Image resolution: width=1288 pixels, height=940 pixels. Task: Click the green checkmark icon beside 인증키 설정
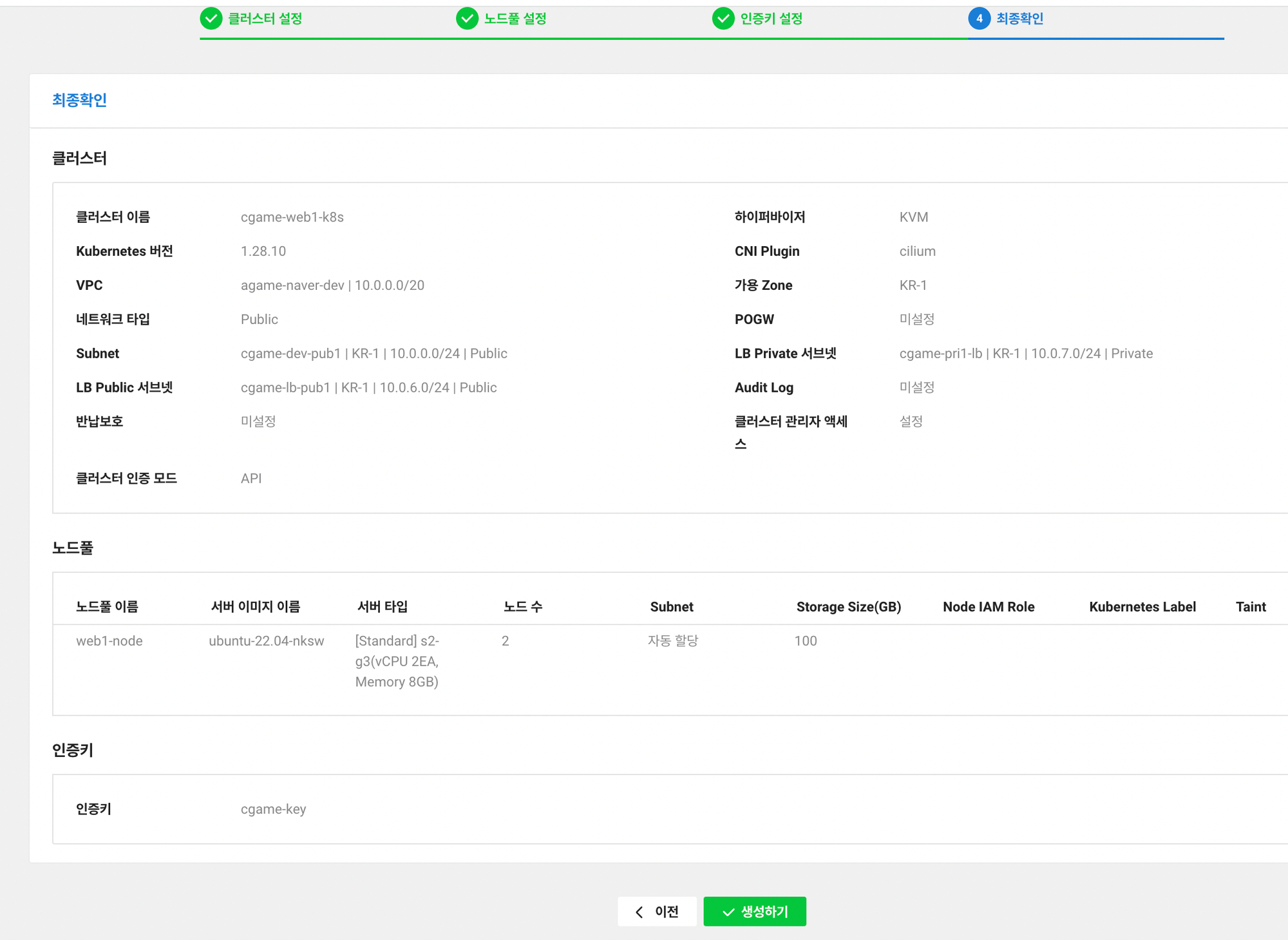click(x=723, y=19)
